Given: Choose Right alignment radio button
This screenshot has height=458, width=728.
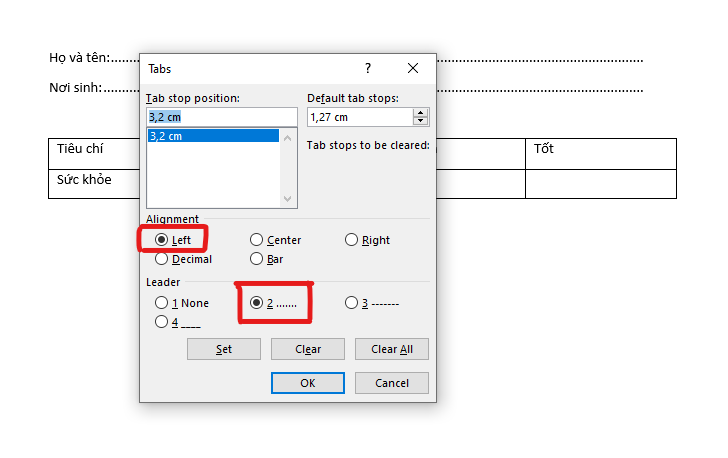Looking at the screenshot, I should (352, 240).
